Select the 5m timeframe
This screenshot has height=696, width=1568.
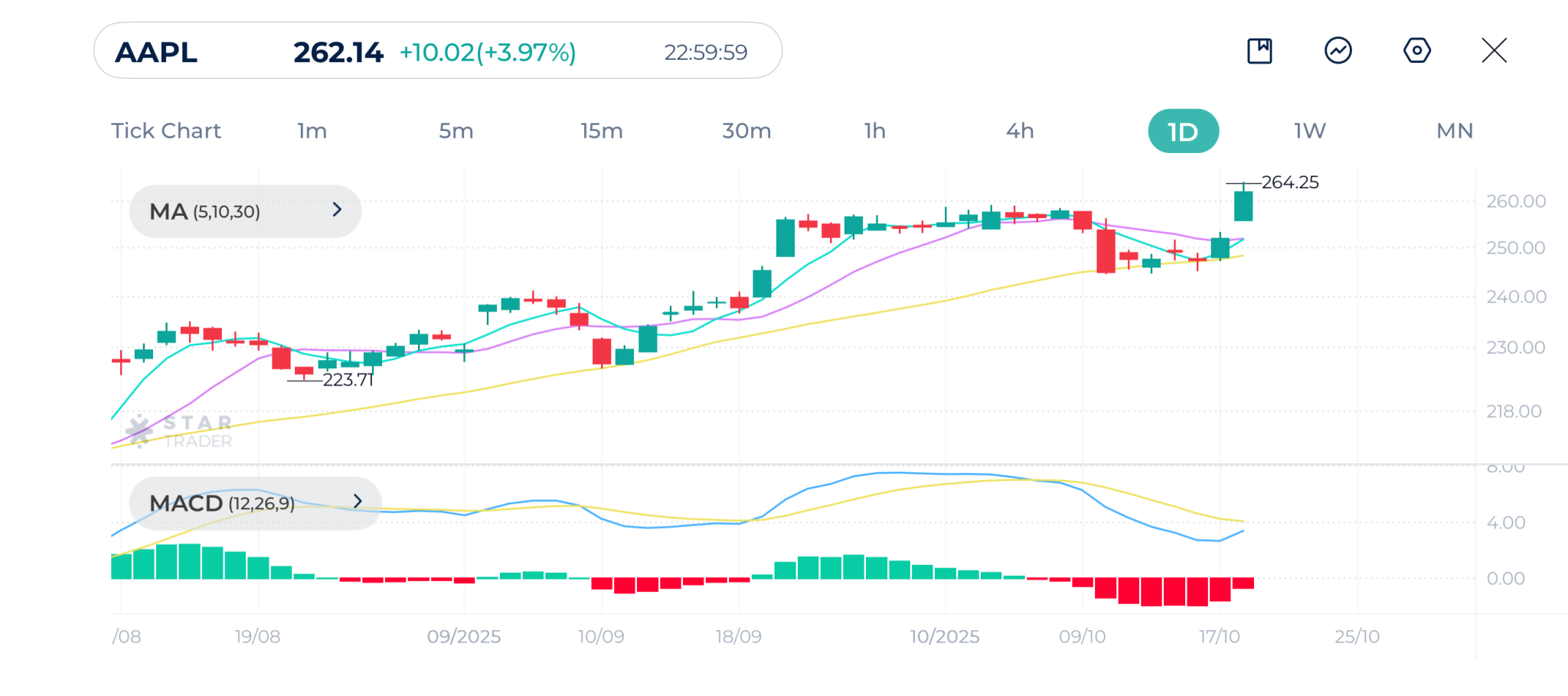456,131
